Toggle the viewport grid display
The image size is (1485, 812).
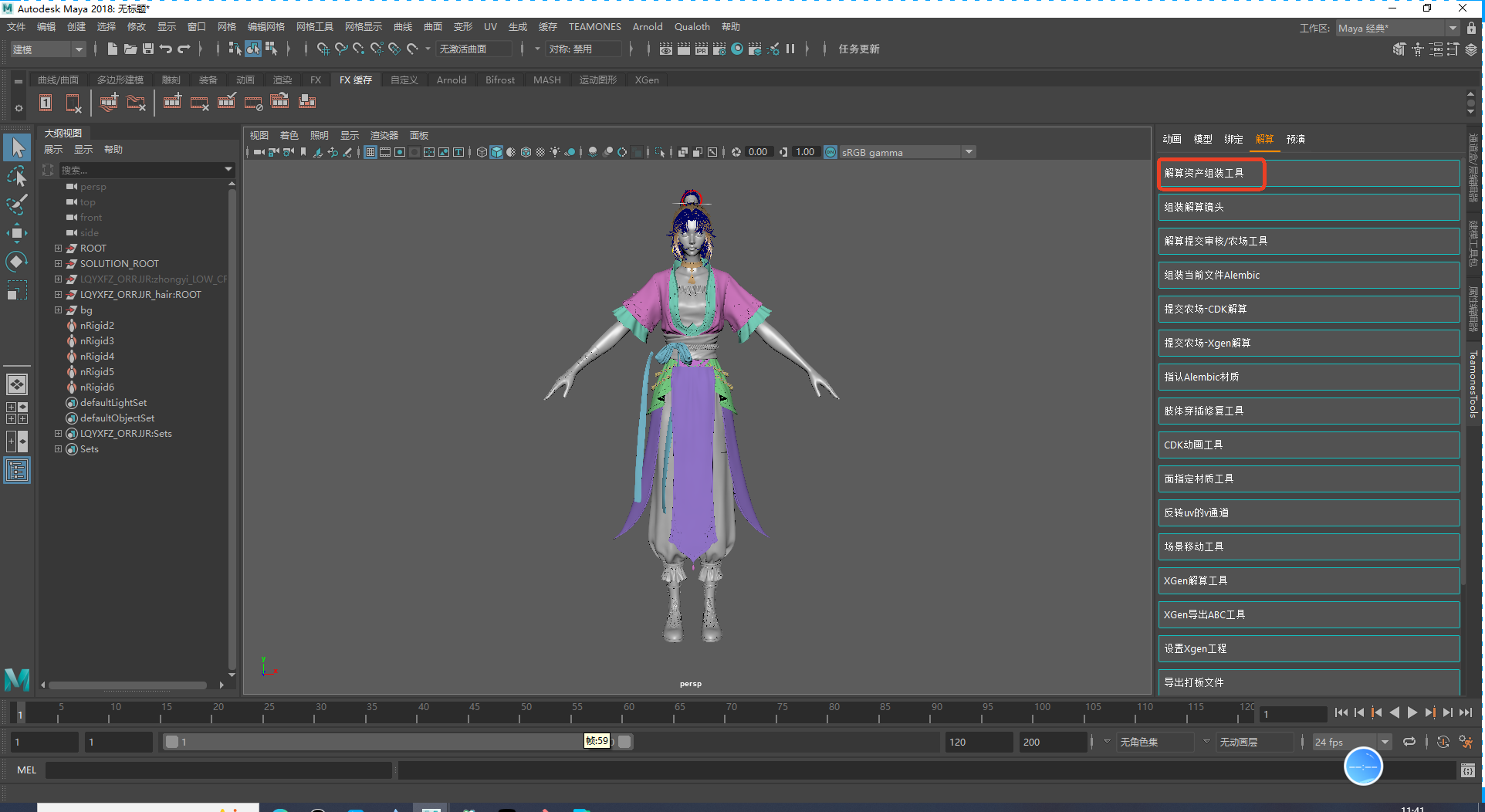pos(370,152)
